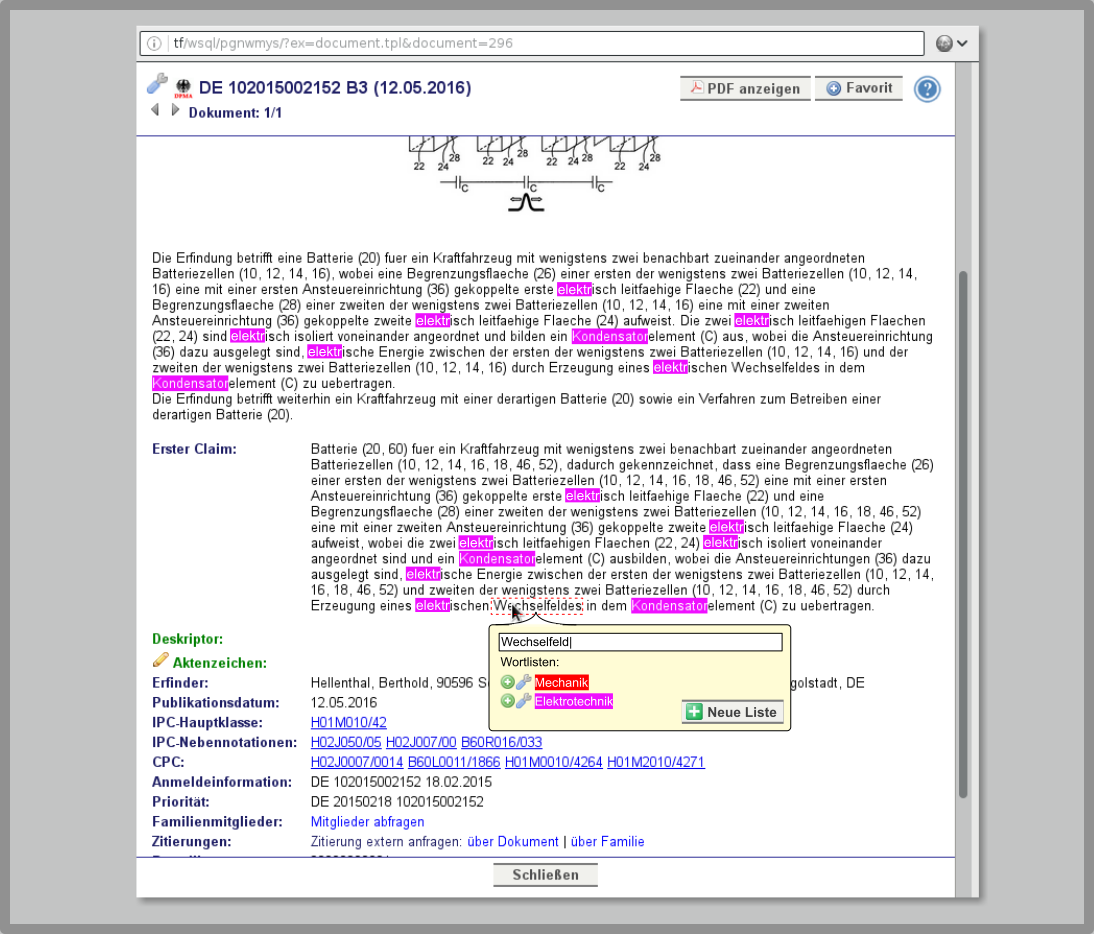Click Dokument: 1/1 counter text

(235, 113)
